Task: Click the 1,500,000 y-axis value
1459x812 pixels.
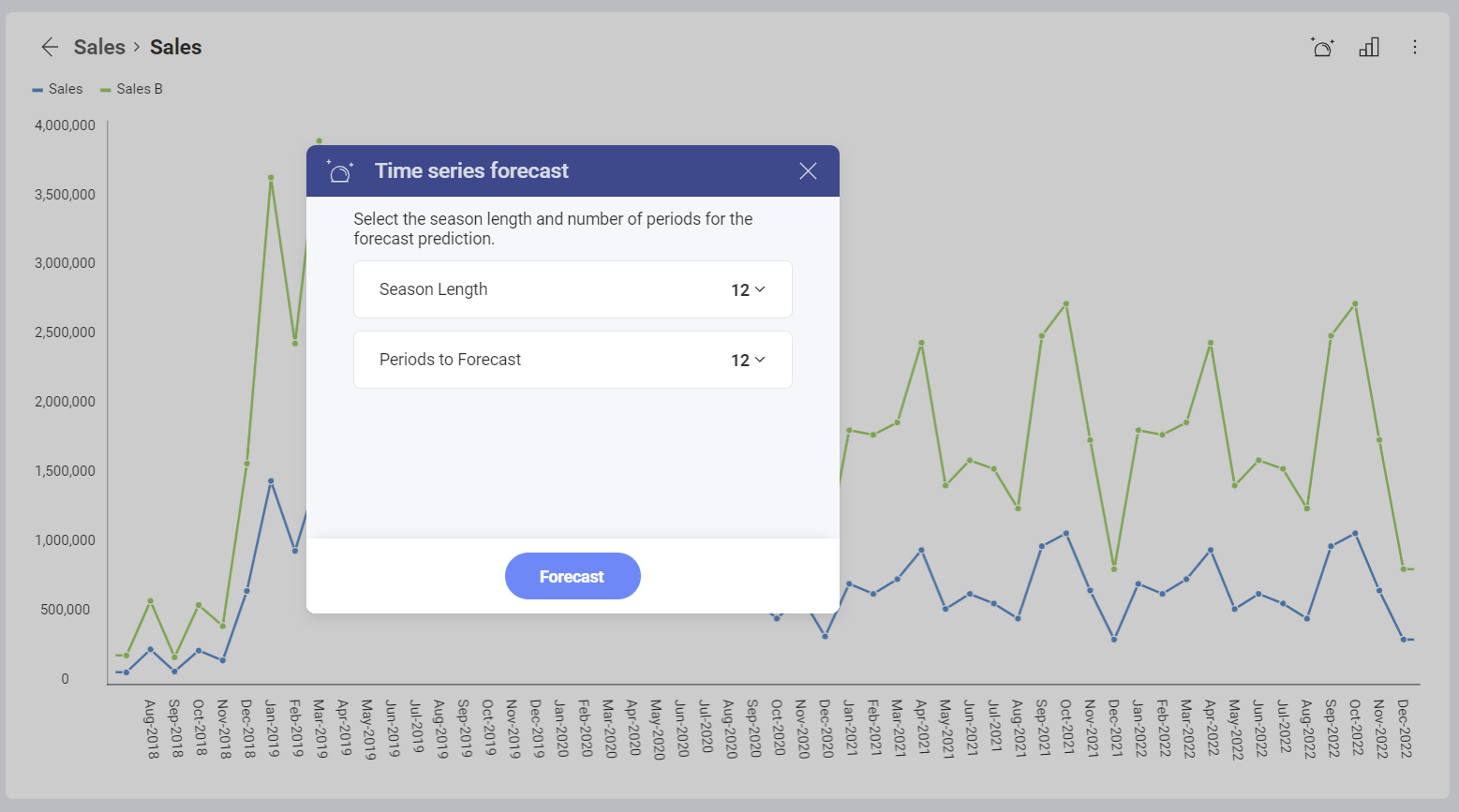Action: pyautogui.click(x=65, y=471)
